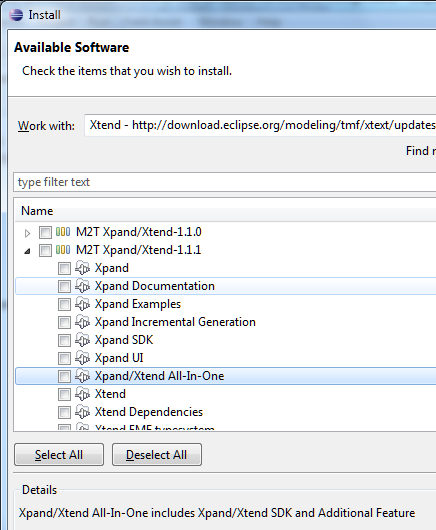Viewport: 436px width, 530px height.
Task: Click the Deselect All button
Action: click(157, 455)
